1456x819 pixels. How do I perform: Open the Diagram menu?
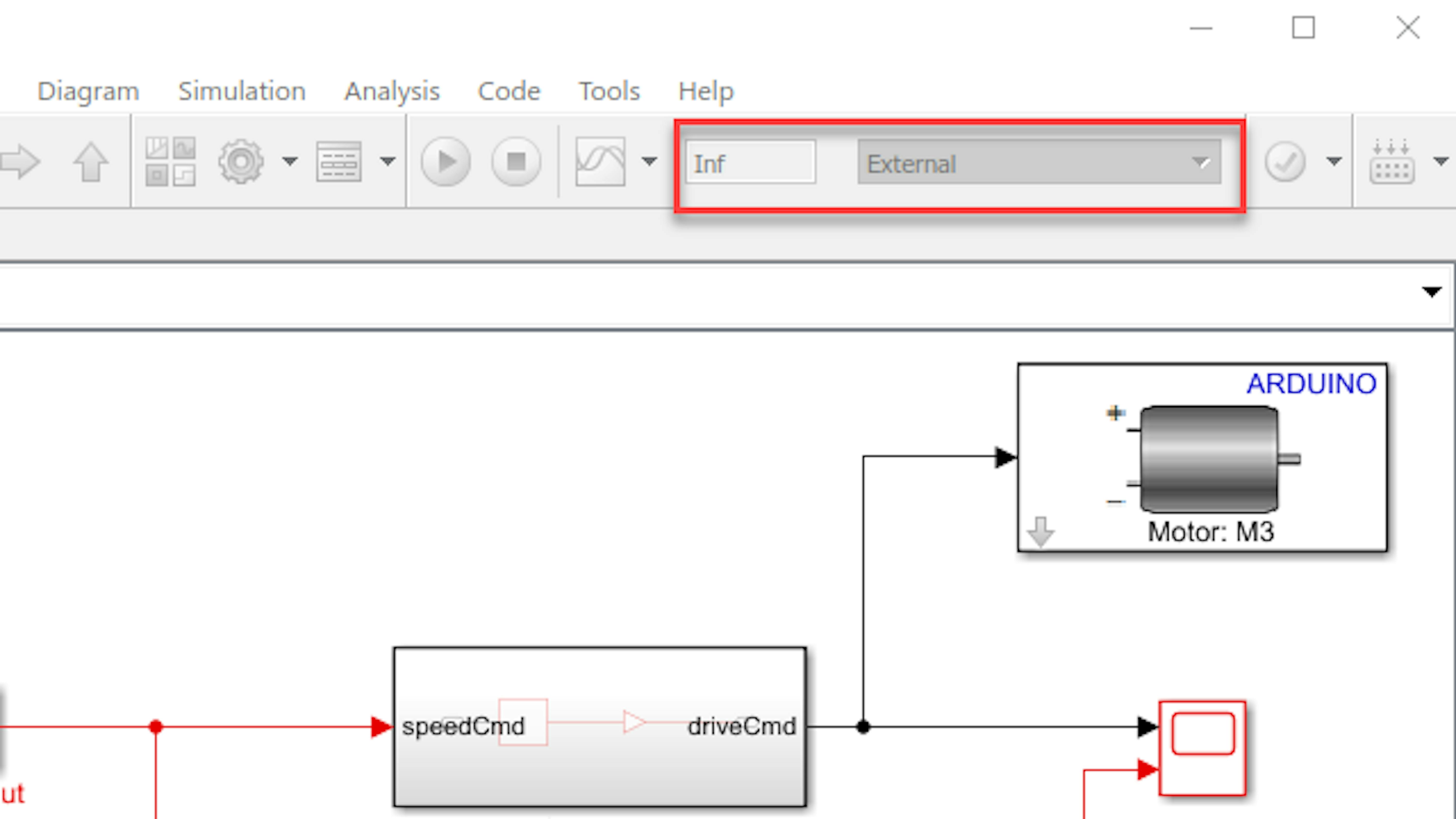pyautogui.click(x=88, y=91)
